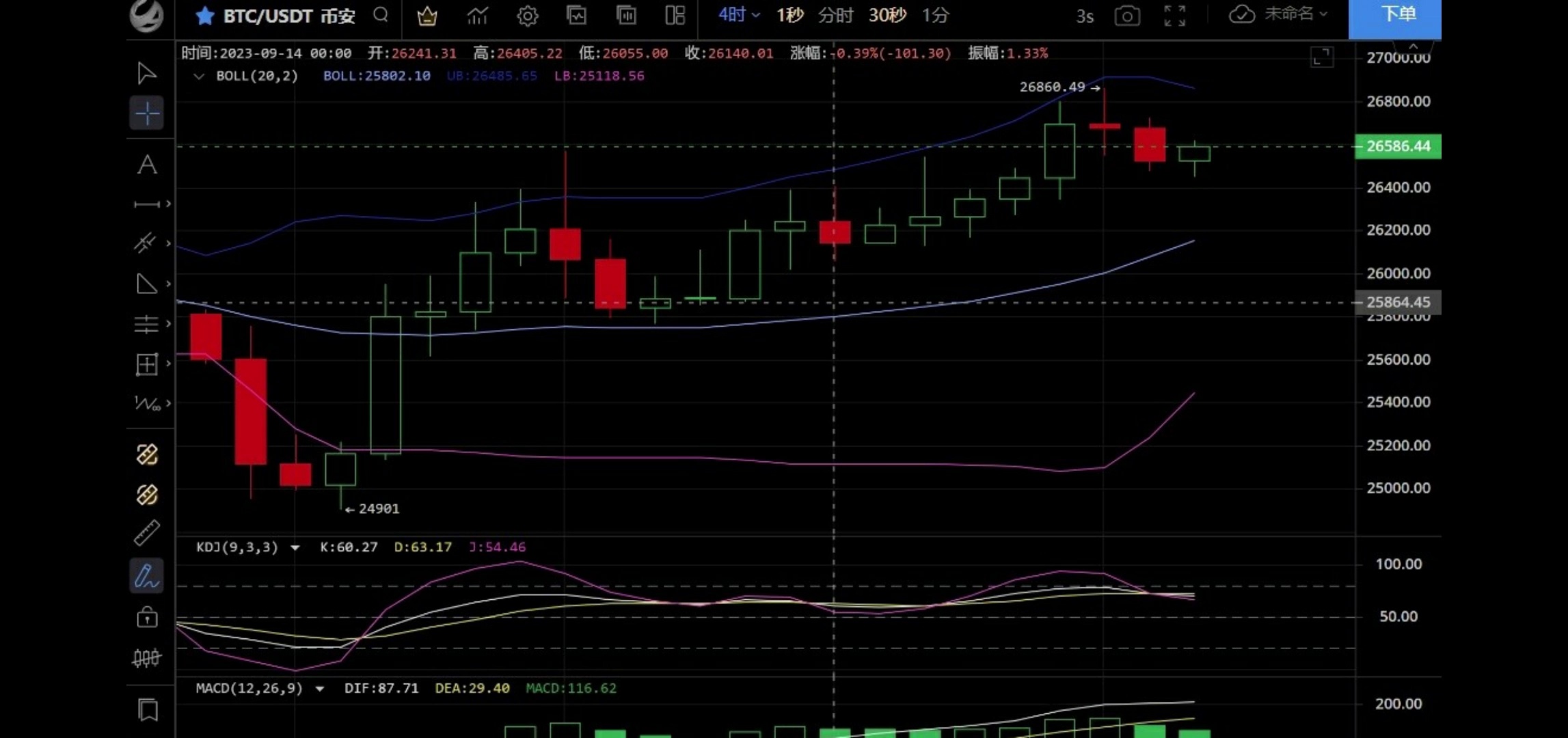1568x738 pixels.
Task: Take a chart snapshot with camera icon
Action: coord(1126,16)
